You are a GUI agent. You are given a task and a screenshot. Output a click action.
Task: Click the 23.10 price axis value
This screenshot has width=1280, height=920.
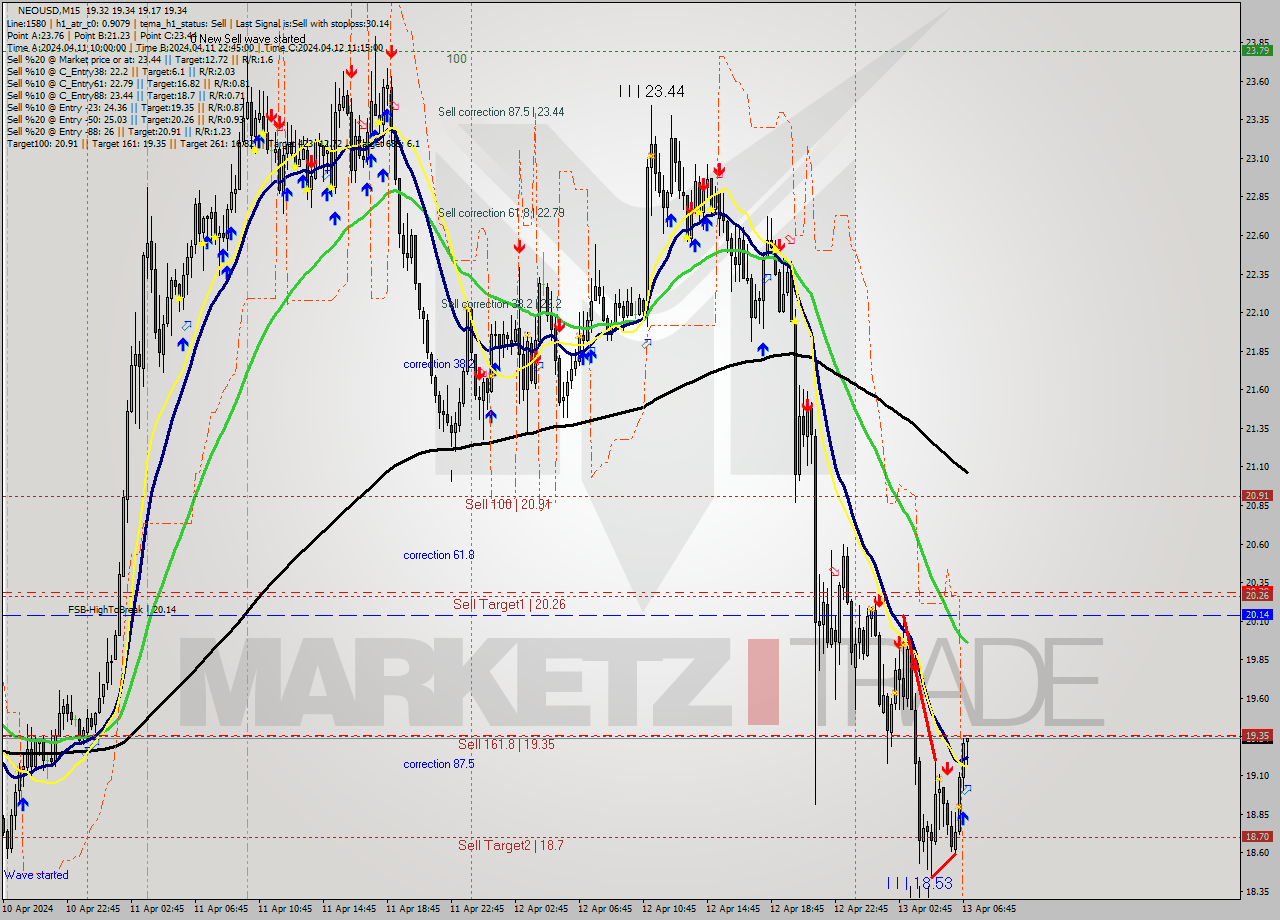(1257, 158)
